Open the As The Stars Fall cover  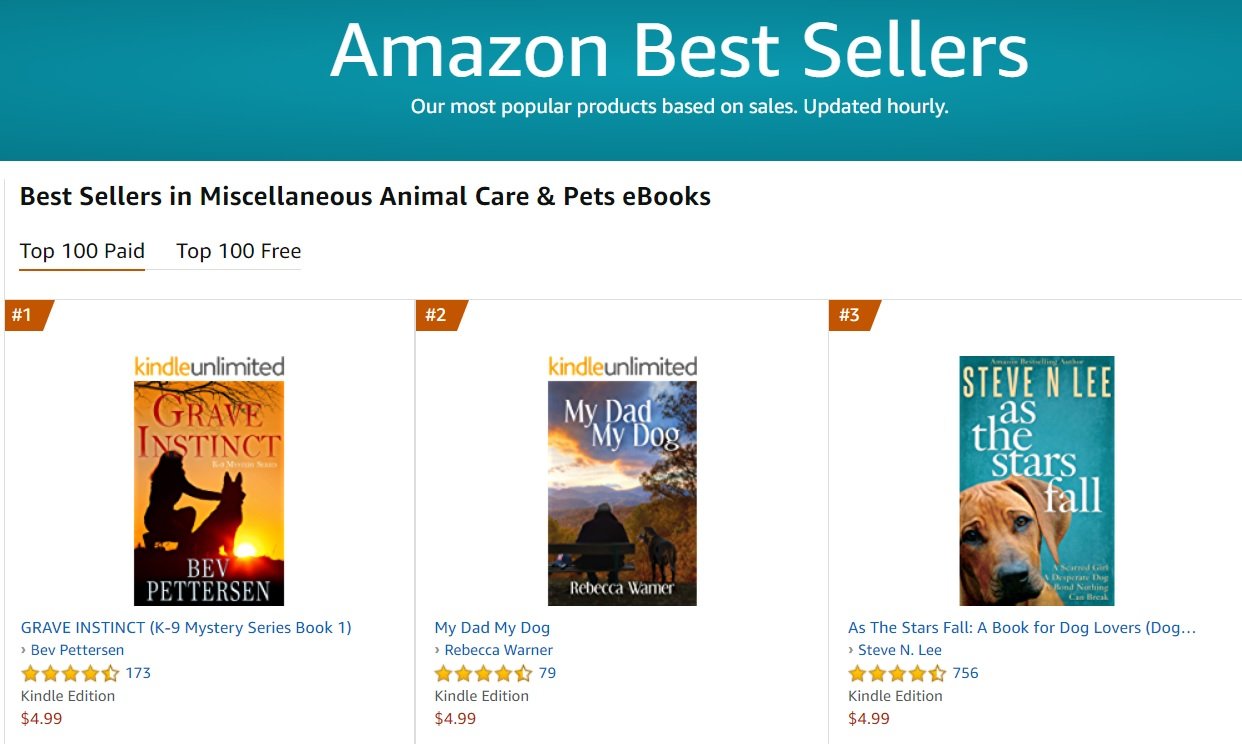click(x=1036, y=481)
